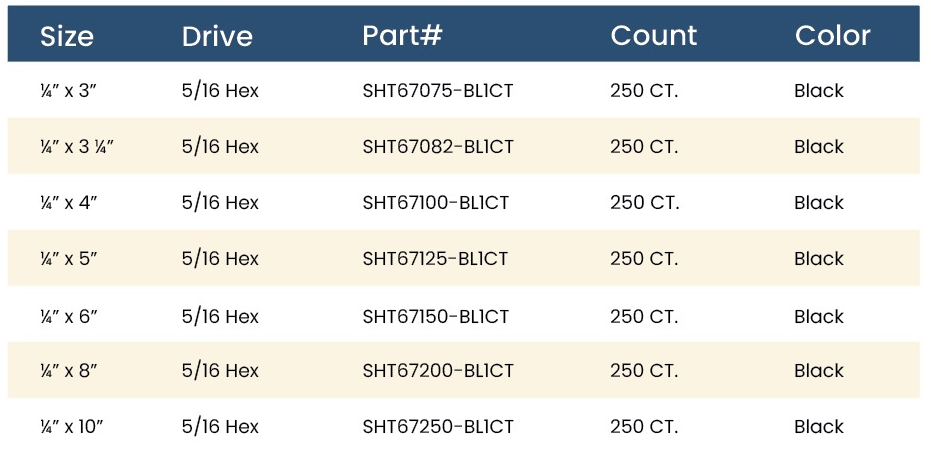Click the ¼" x 3" size cell
This screenshot has width=931, height=468.
pos(68,91)
